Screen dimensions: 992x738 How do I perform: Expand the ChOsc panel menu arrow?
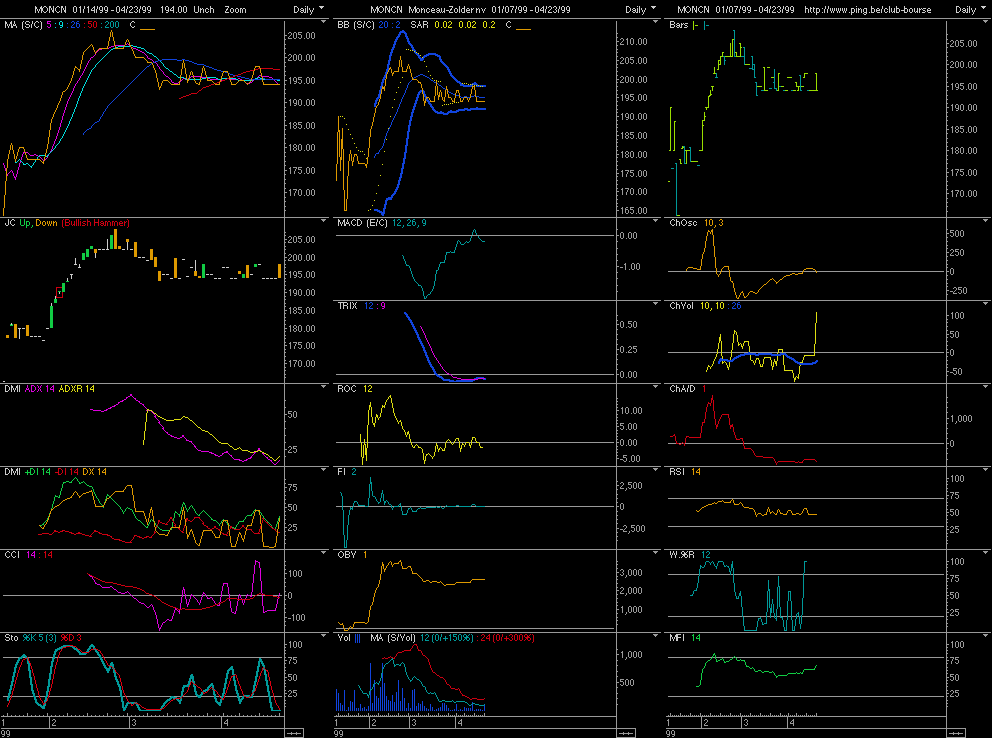(986, 221)
